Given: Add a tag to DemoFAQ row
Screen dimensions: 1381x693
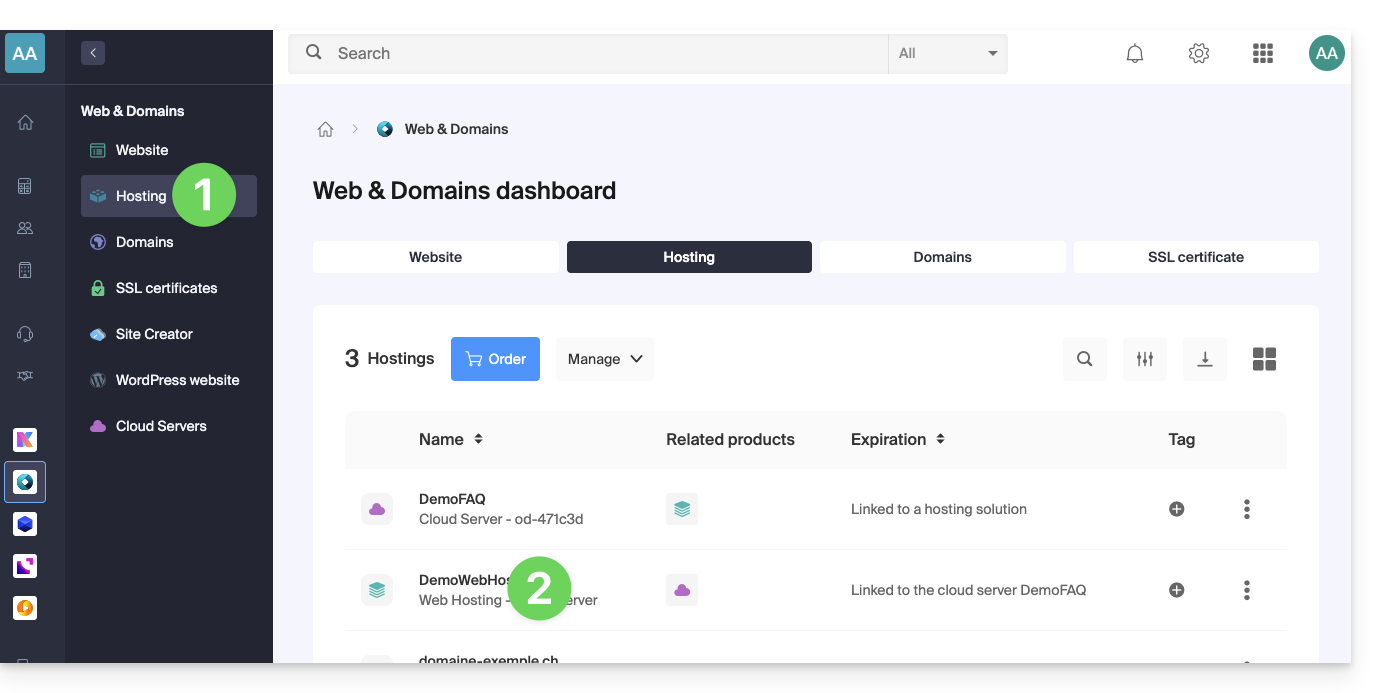Looking at the screenshot, I should pos(1177,509).
